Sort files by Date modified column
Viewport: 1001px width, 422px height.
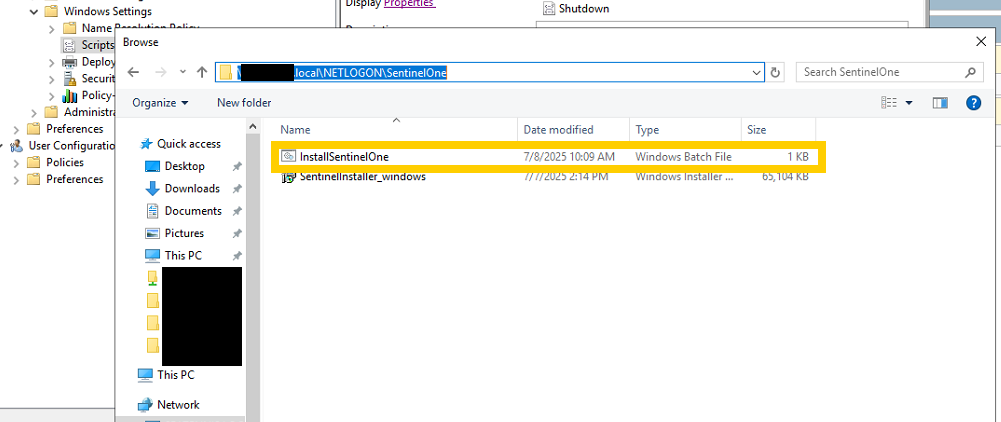point(558,130)
